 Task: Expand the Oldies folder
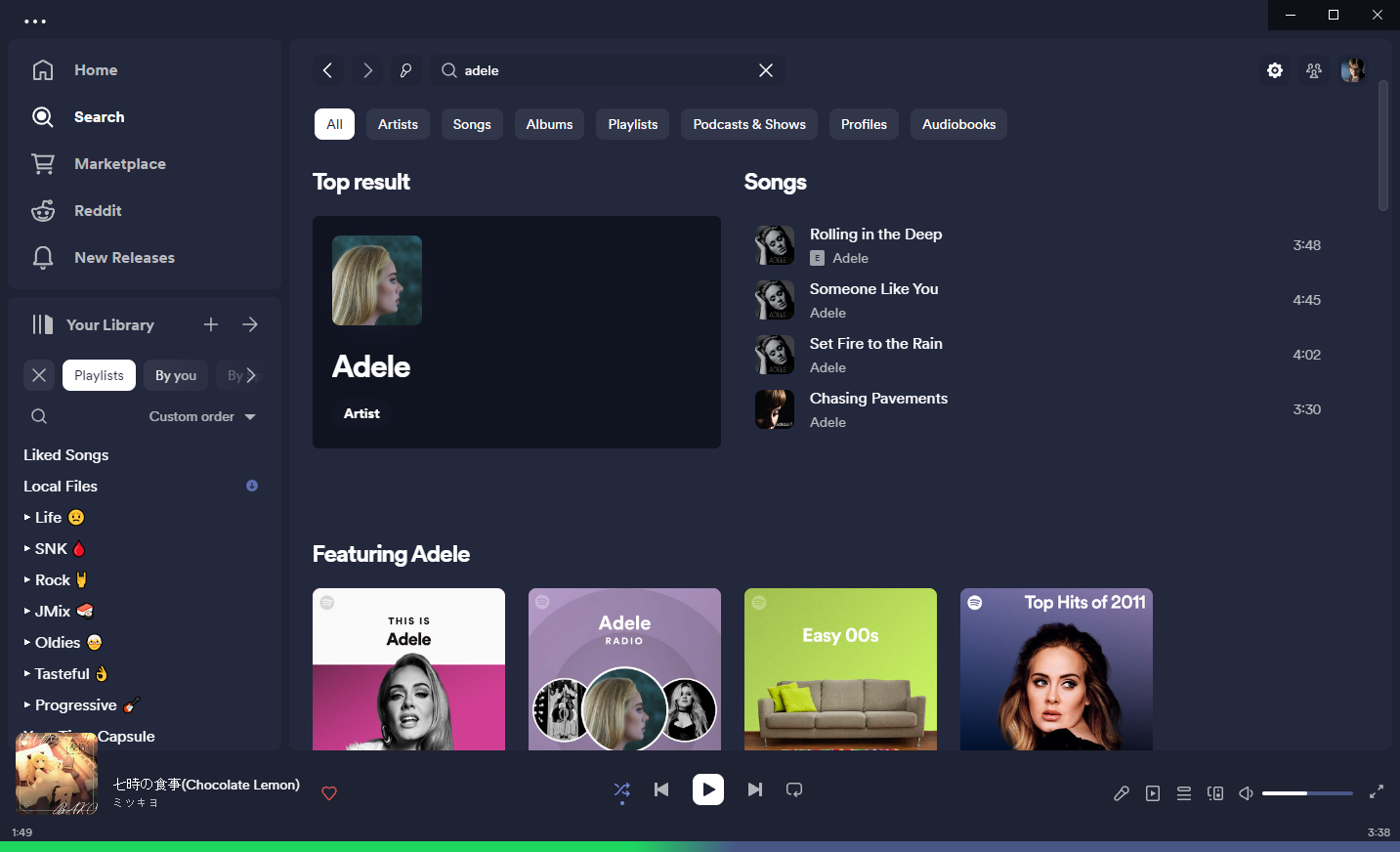pos(27,642)
